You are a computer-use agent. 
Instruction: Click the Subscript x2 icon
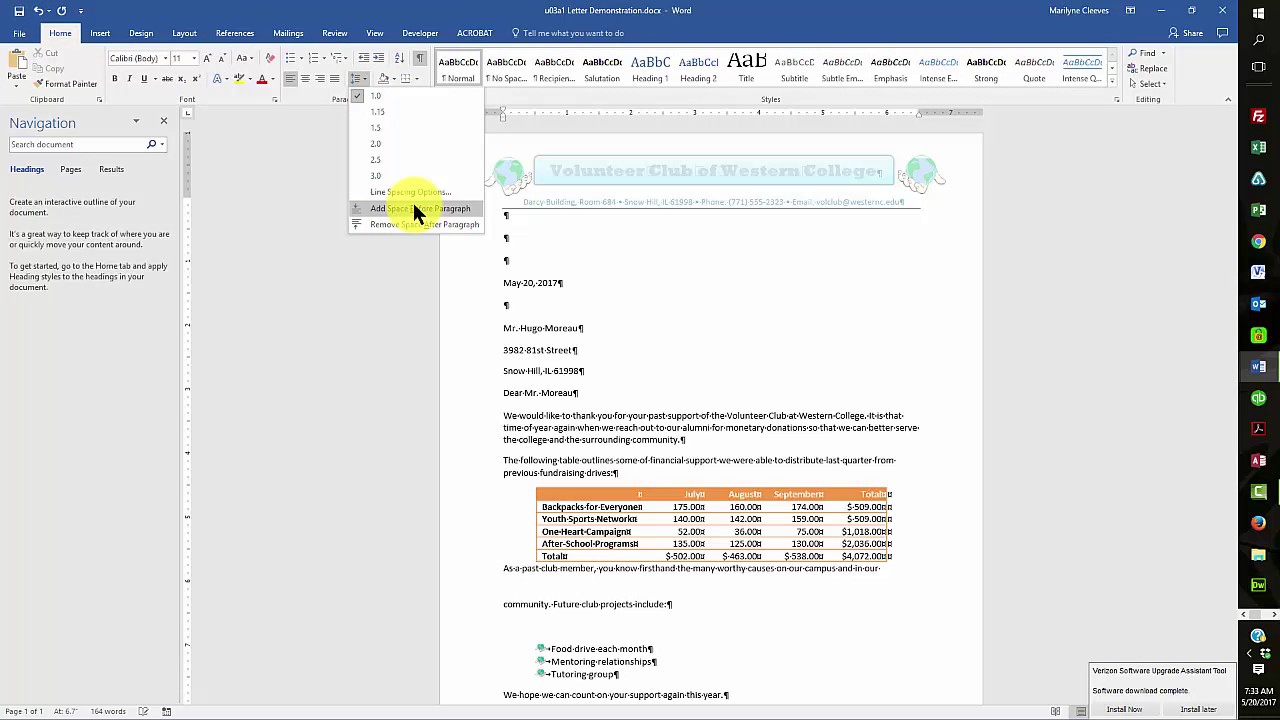click(181, 79)
